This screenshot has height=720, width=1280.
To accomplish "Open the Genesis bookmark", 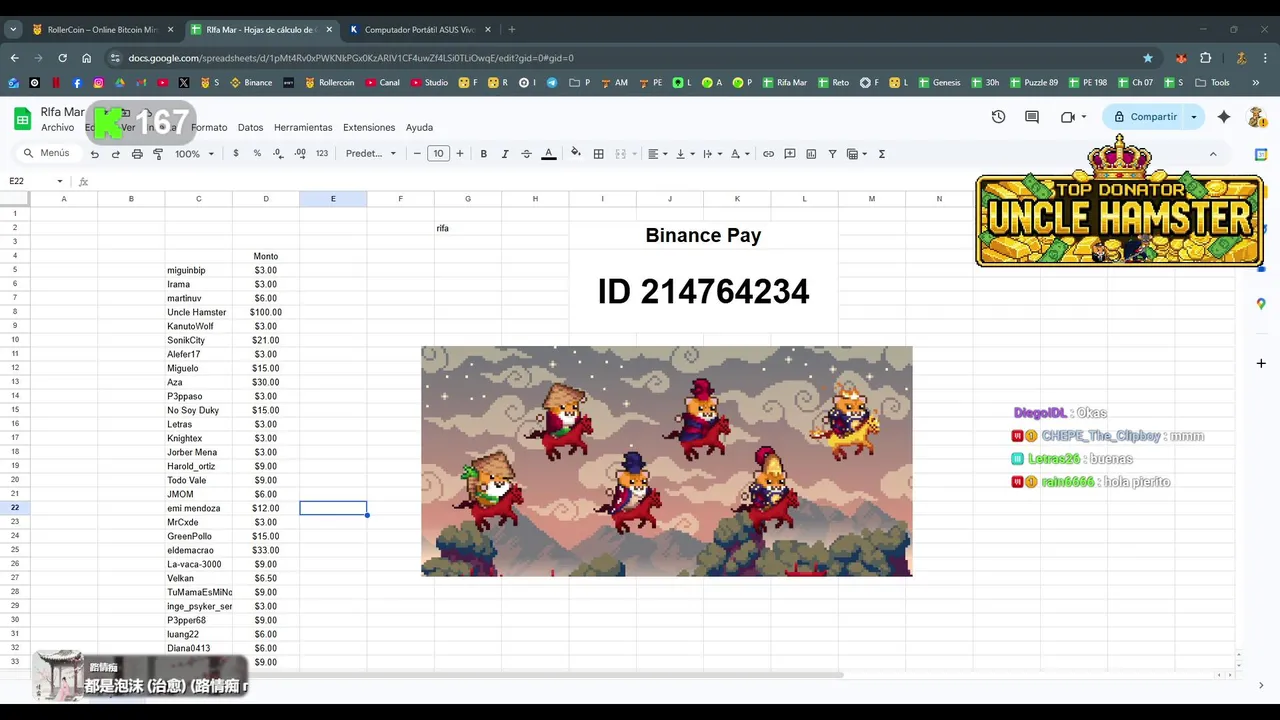I will pyautogui.click(x=939, y=83).
